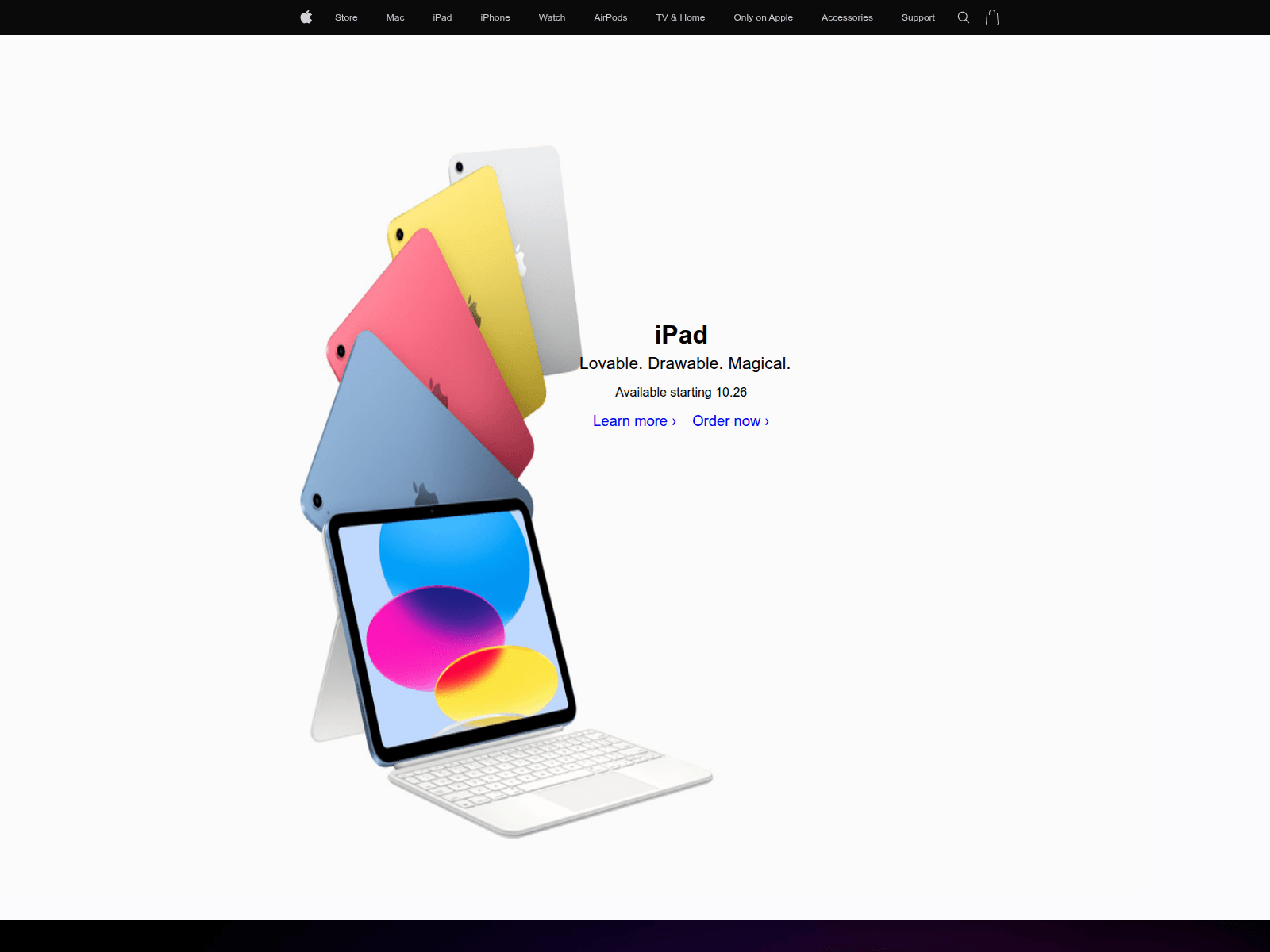Visit the TV & Home section
This screenshot has width=1270, height=952.
coord(680,17)
